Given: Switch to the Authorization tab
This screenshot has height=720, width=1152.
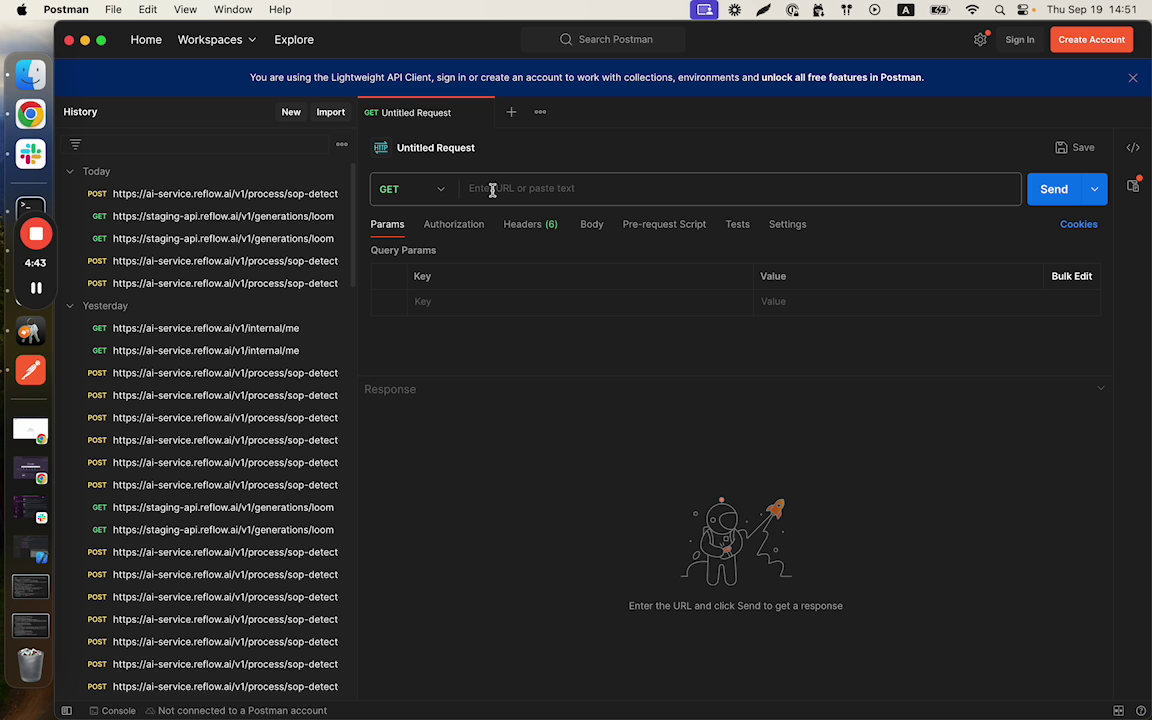Looking at the screenshot, I should tap(453, 224).
